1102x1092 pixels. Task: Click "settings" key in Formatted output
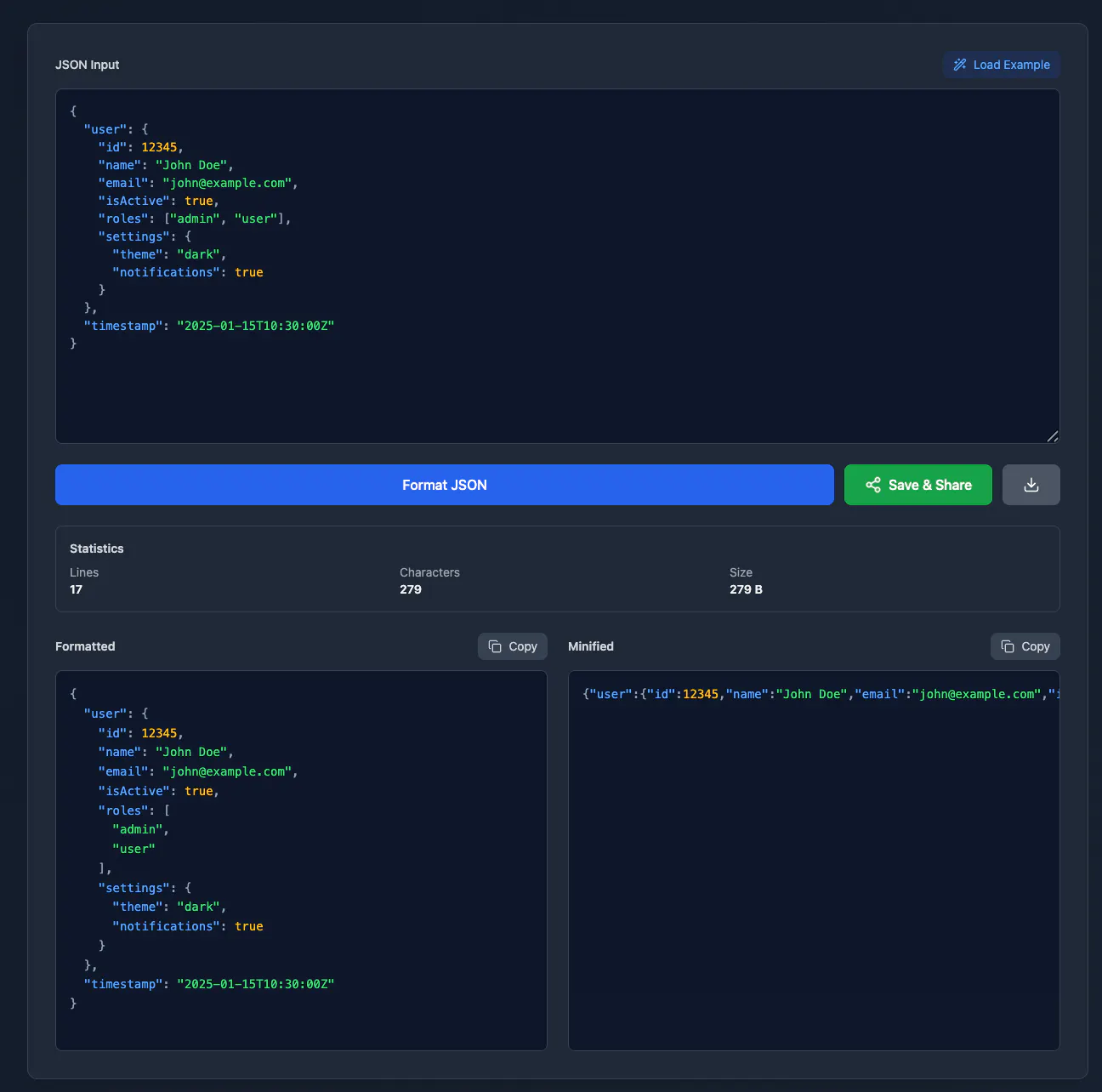pos(134,888)
